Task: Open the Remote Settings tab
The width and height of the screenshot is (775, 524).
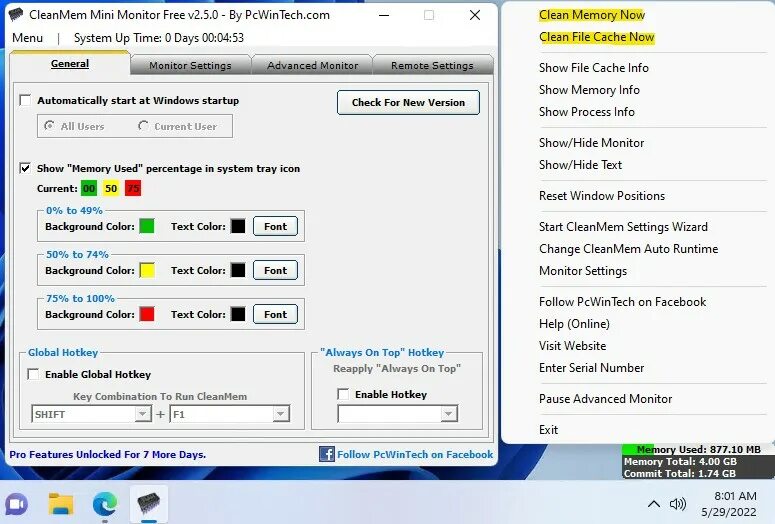Action: point(432,65)
